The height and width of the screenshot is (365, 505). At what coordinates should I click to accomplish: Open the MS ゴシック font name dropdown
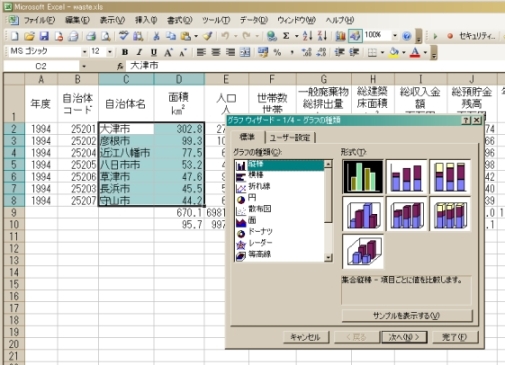pyautogui.click(x=84, y=52)
